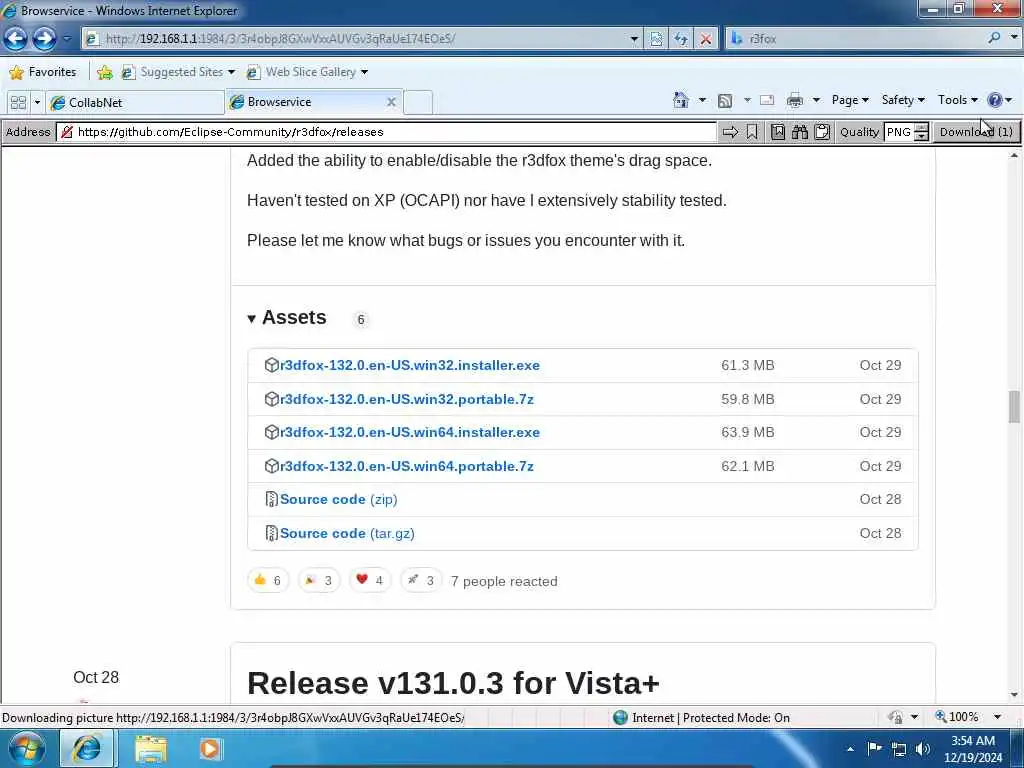Open the IE address bar history dropdown
This screenshot has width=1024, height=768.
(x=634, y=39)
